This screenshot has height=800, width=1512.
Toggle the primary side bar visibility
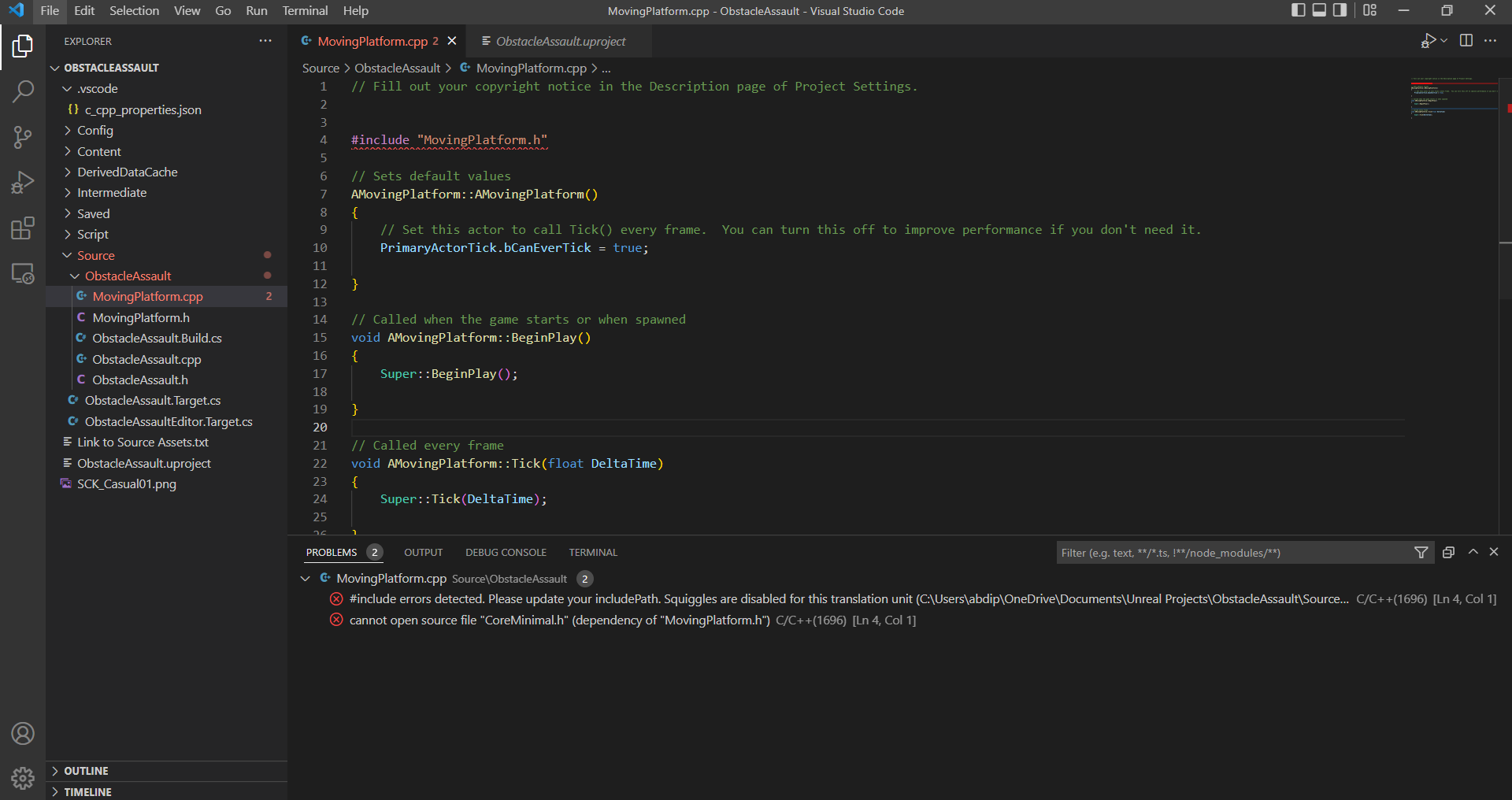pyautogui.click(x=1299, y=10)
